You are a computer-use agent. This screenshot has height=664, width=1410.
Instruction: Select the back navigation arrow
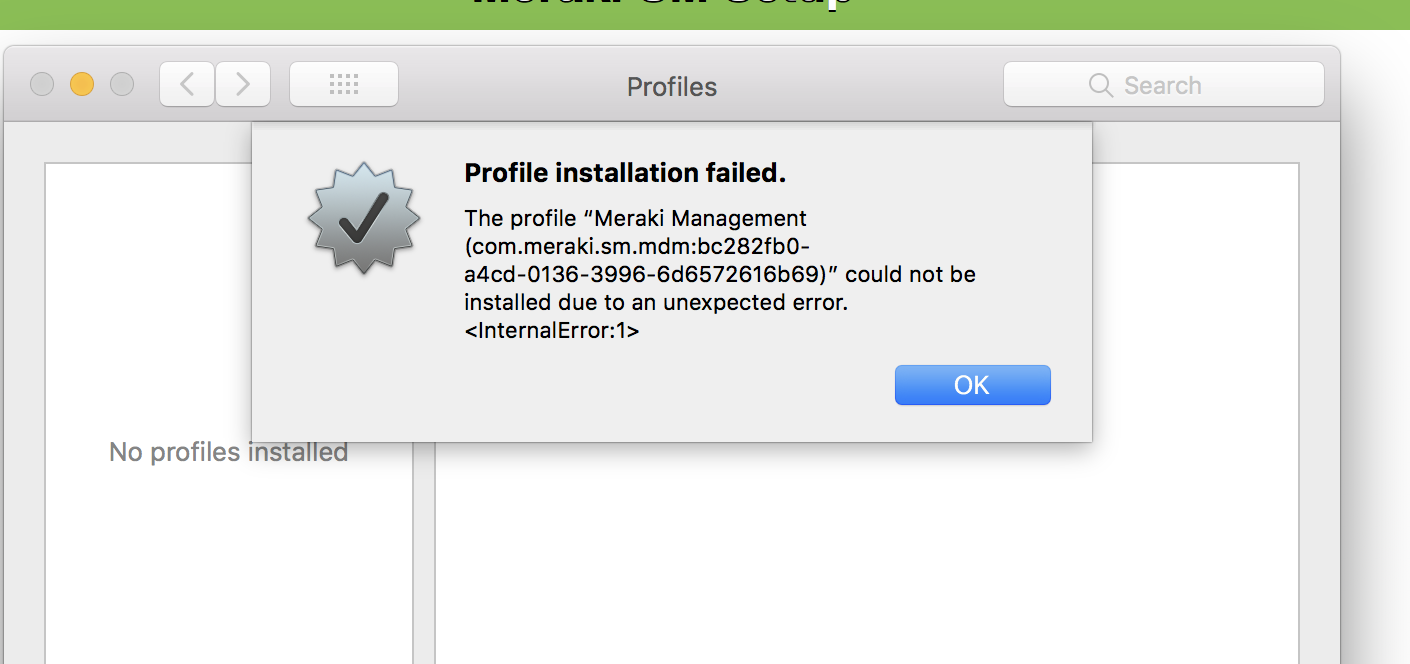187,84
